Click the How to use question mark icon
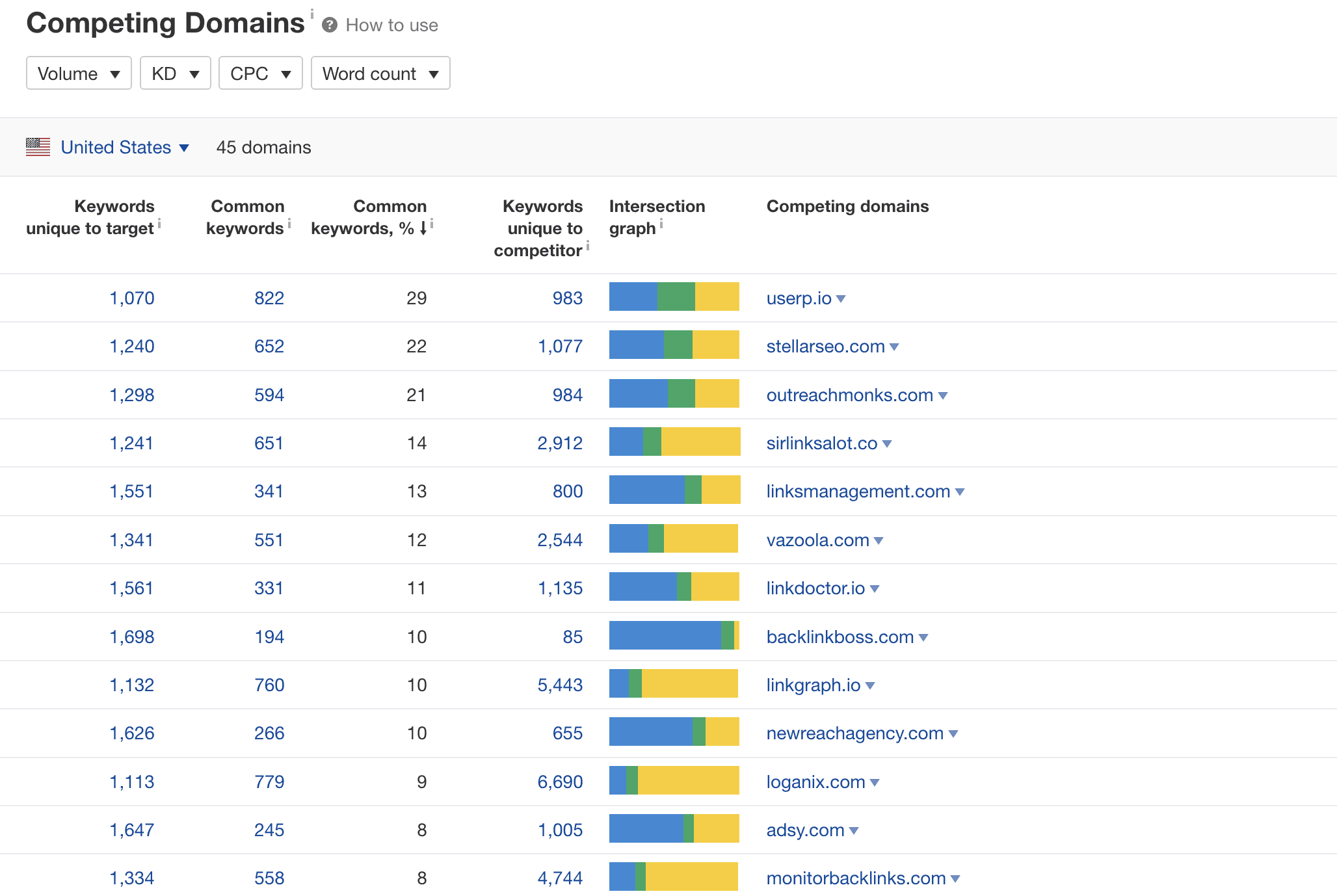 [x=330, y=25]
